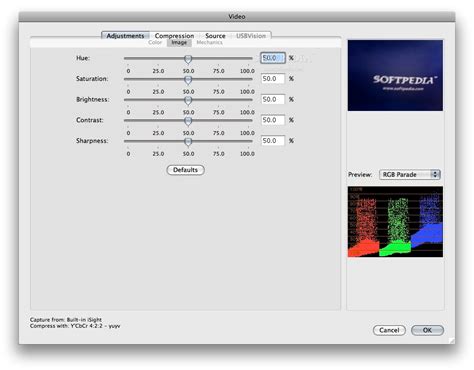Click the Contrast slider knob
Viewport: 474px width, 370px height.
click(x=188, y=121)
